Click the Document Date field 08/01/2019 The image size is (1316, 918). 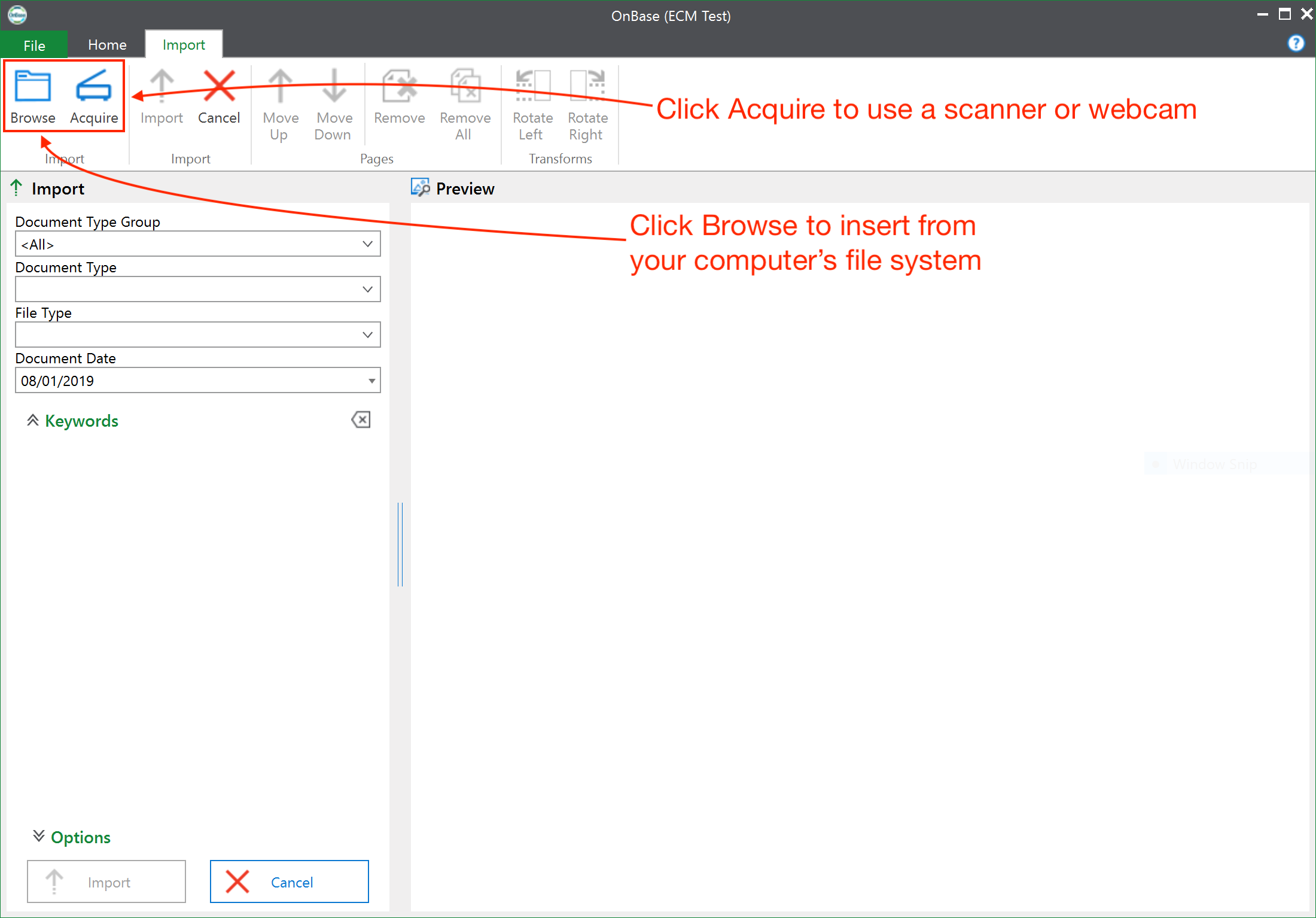click(198, 381)
